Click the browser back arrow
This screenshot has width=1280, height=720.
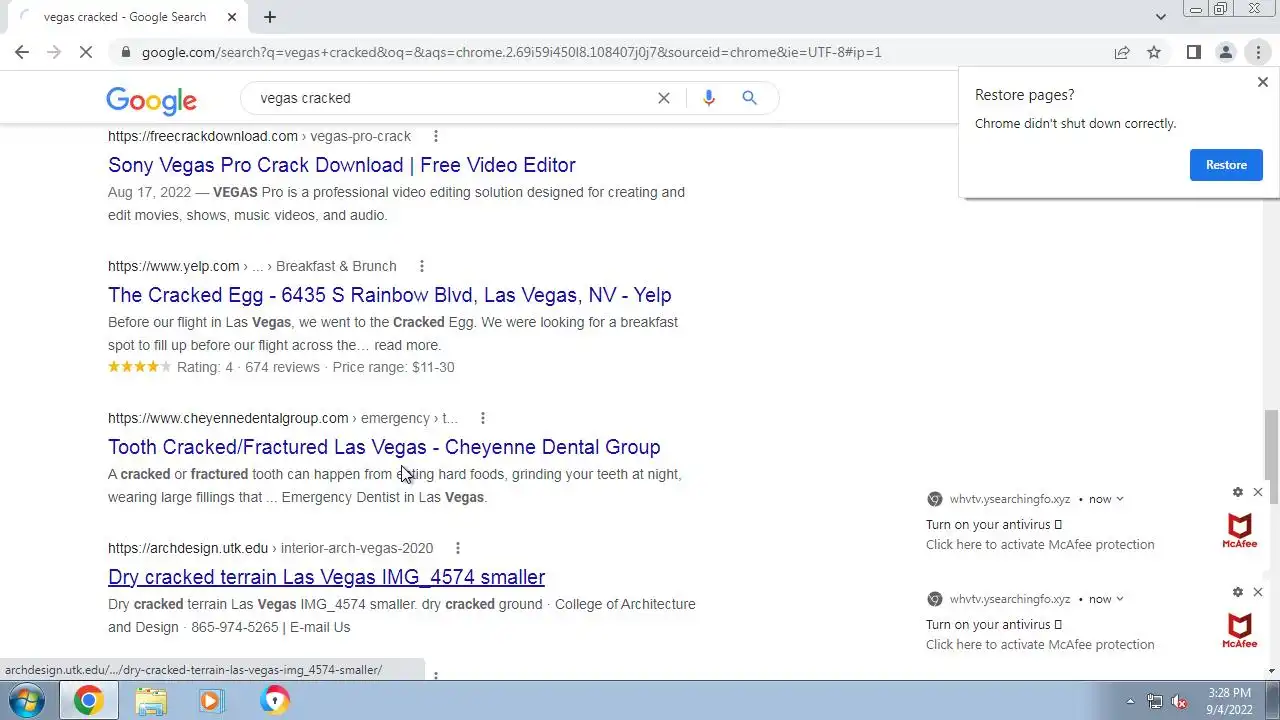pyautogui.click(x=22, y=52)
